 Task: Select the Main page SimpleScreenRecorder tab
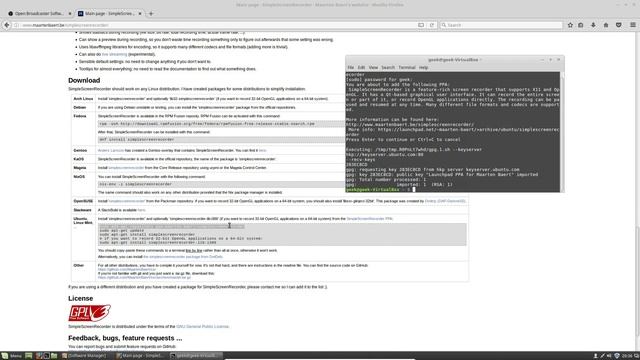click(109, 13)
